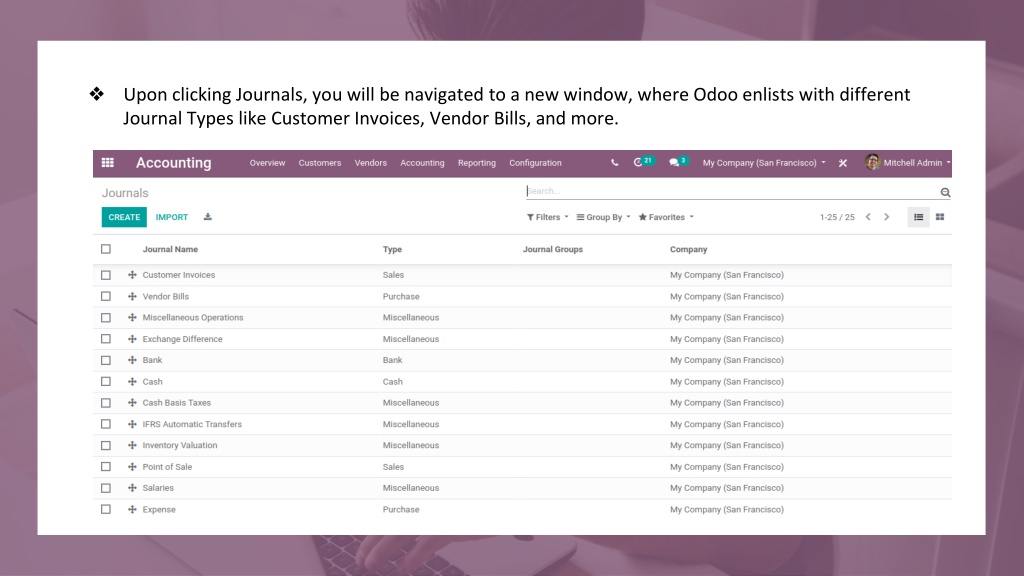Open the apps grid menu icon
The height and width of the screenshot is (576, 1024).
click(108, 163)
